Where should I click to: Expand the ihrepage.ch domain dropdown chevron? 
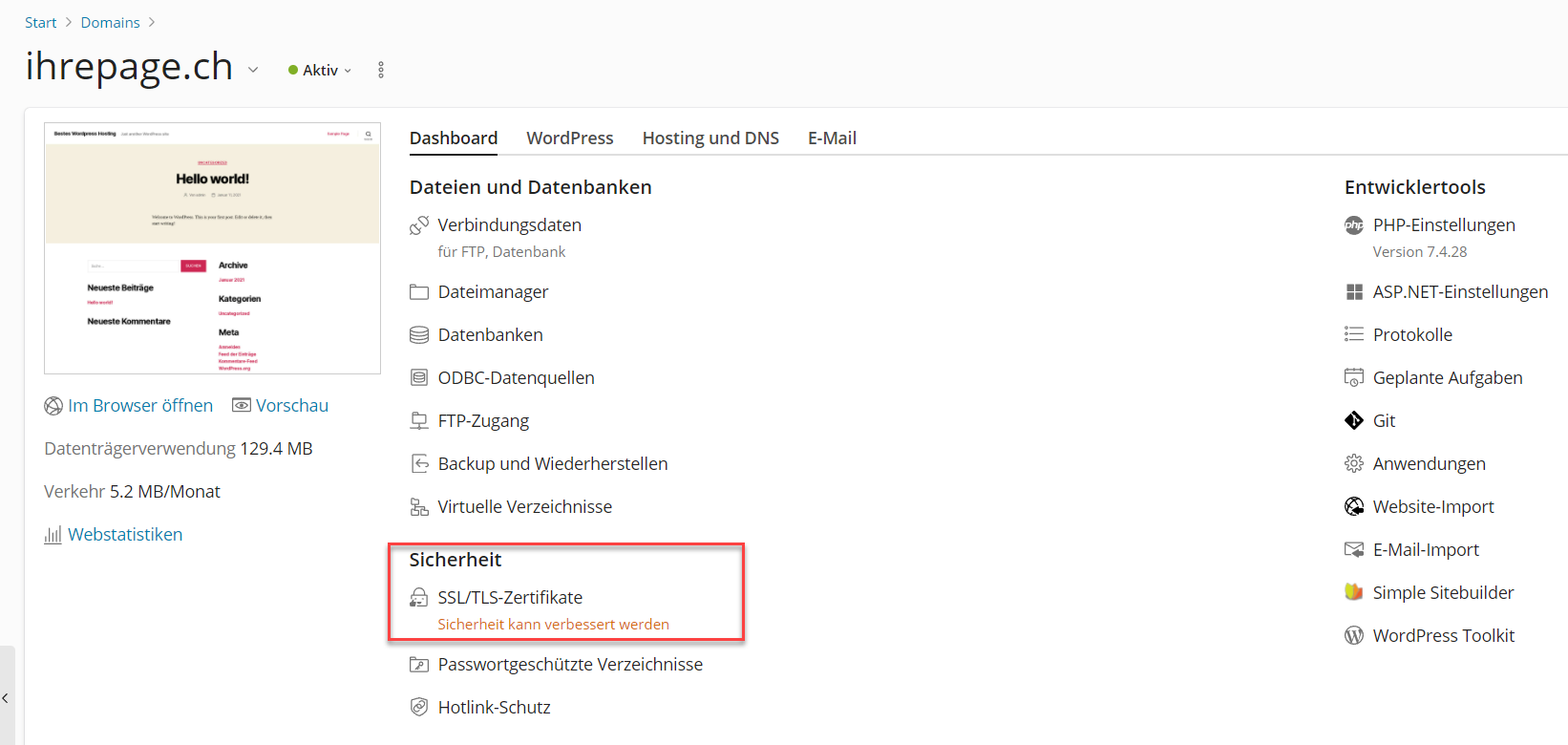pos(253,70)
